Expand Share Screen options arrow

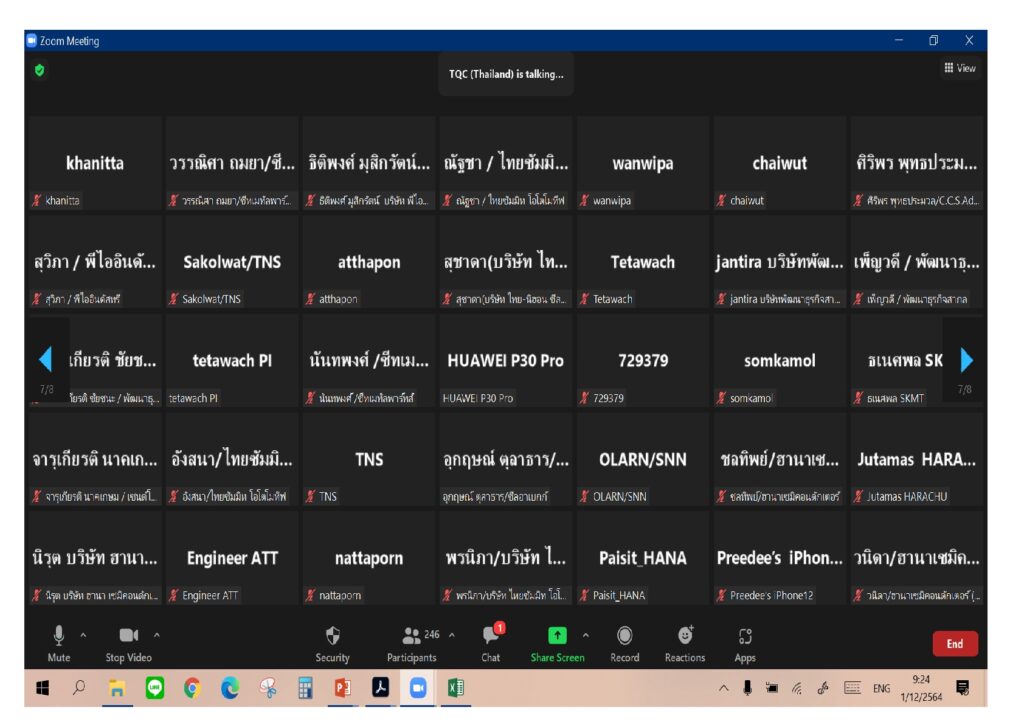click(x=586, y=635)
